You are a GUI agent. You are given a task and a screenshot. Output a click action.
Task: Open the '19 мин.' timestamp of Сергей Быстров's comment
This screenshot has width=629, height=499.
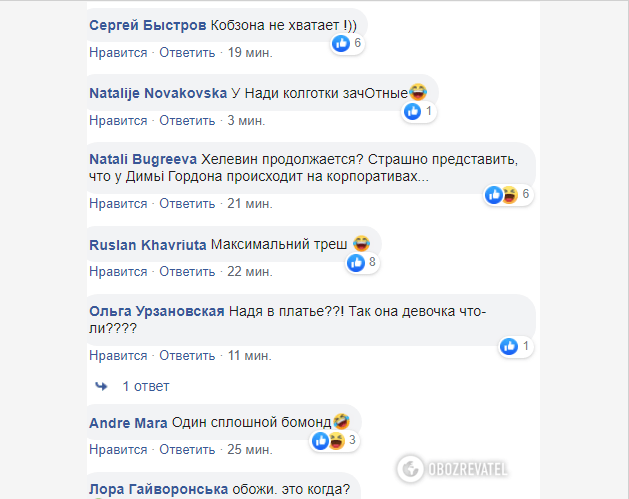pos(250,52)
